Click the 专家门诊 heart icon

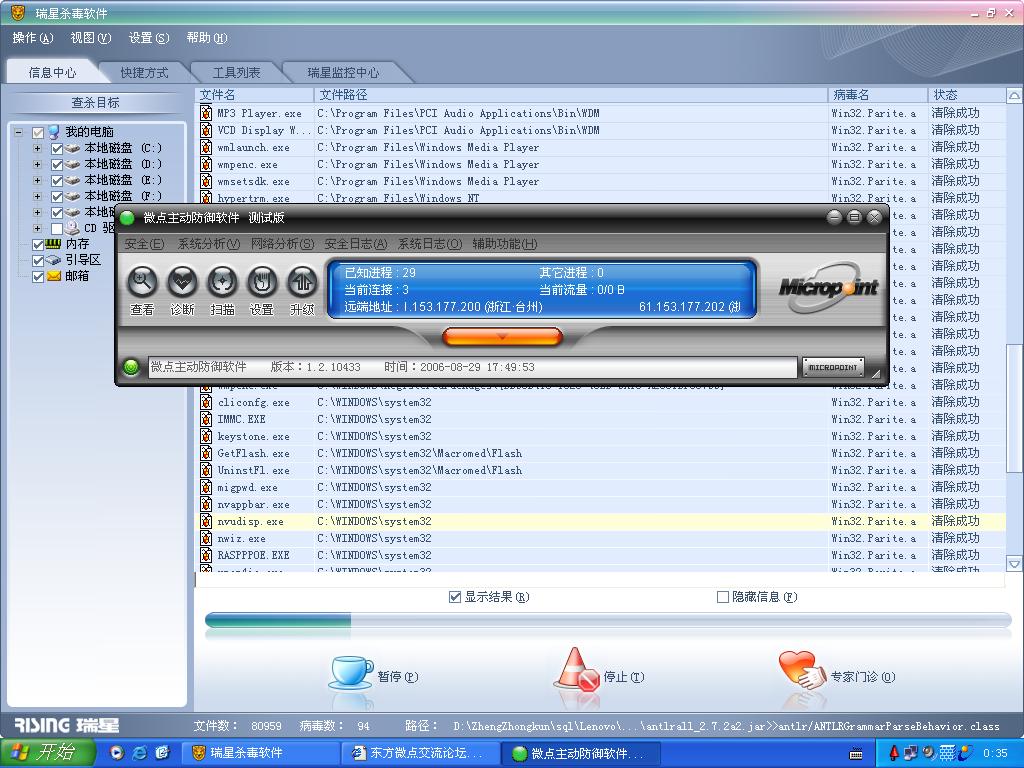click(802, 670)
